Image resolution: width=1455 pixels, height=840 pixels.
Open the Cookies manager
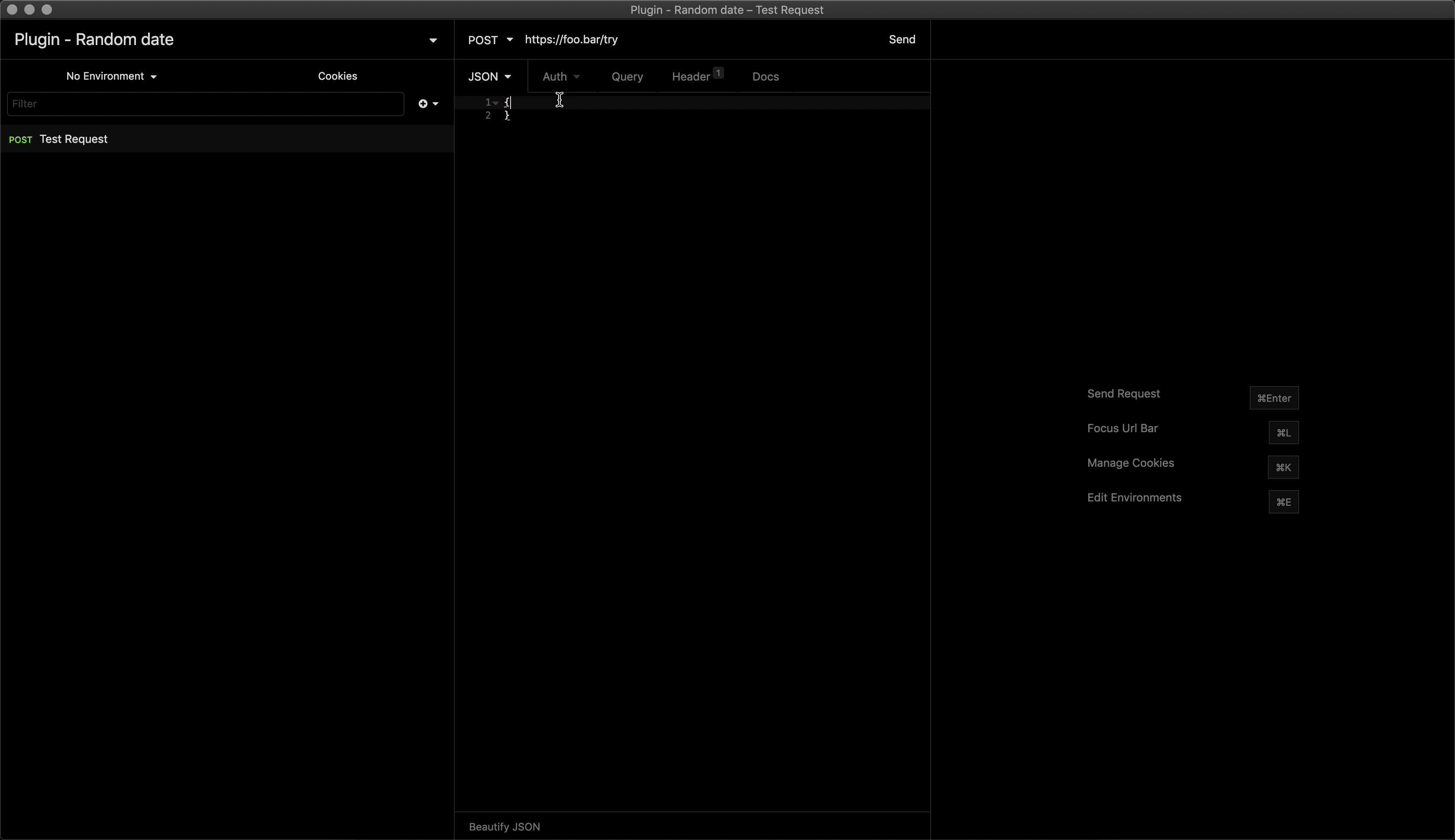click(x=337, y=76)
